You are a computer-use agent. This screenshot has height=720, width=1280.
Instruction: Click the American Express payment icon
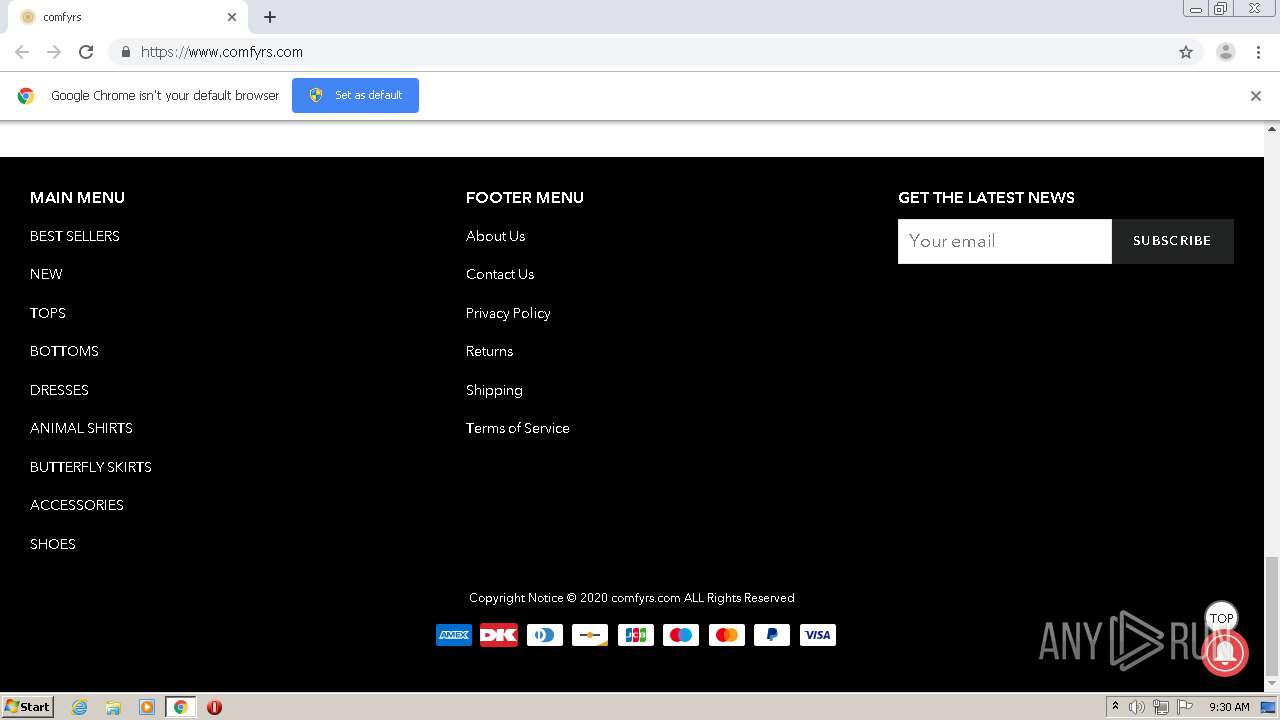pos(454,635)
